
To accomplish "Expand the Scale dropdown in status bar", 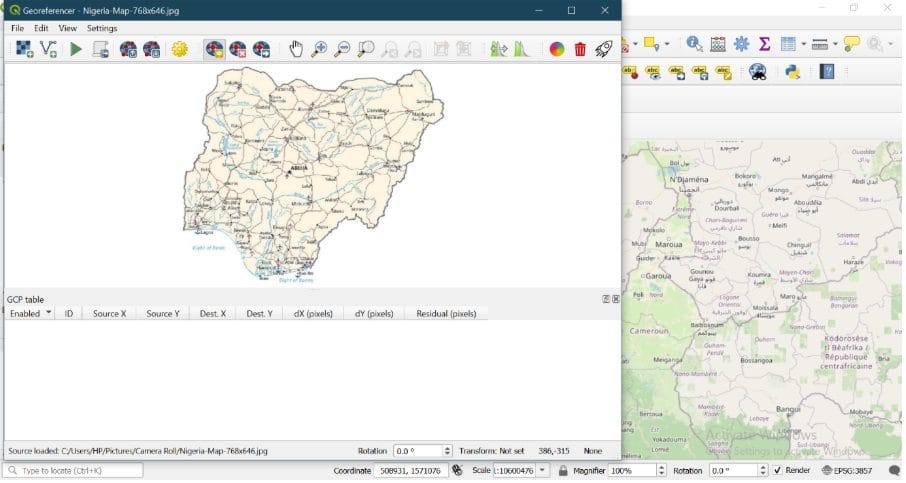I will point(543,470).
